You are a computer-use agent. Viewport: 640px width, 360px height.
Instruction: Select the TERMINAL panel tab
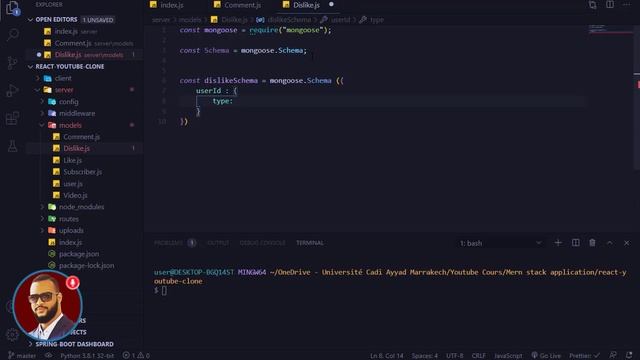pyautogui.click(x=310, y=243)
